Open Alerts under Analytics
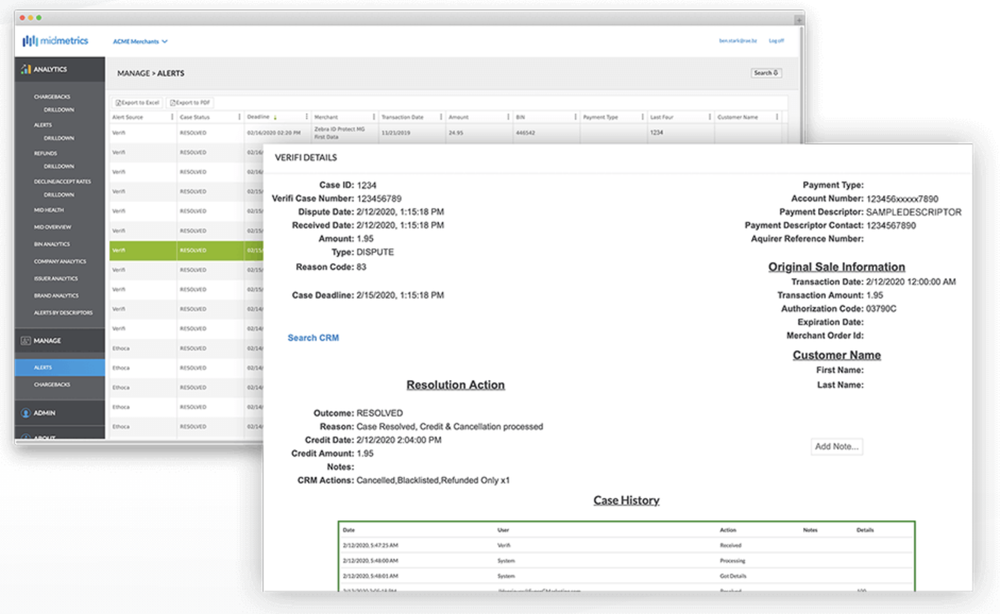1000x614 pixels. point(43,125)
